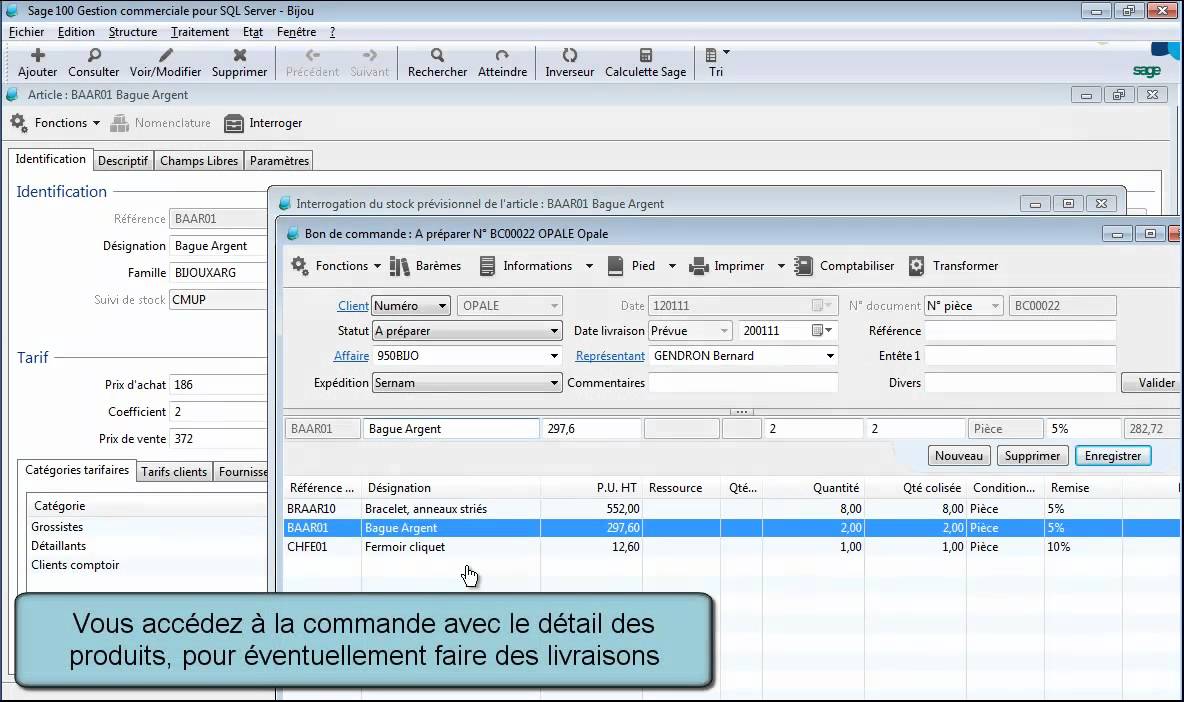Click the Commentaires input field
Viewport: 1184px width, 702px height.
coord(743,383)
